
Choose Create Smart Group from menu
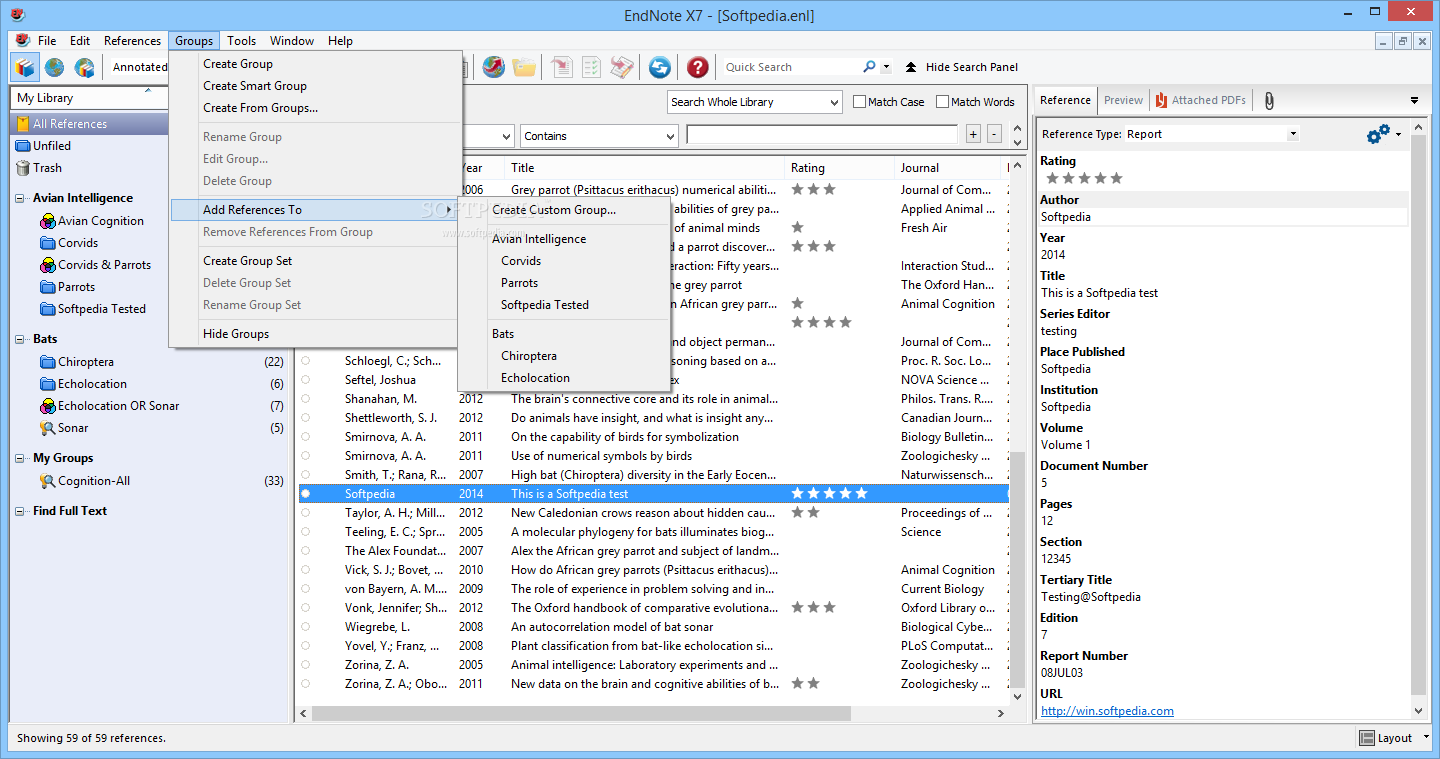255,86
